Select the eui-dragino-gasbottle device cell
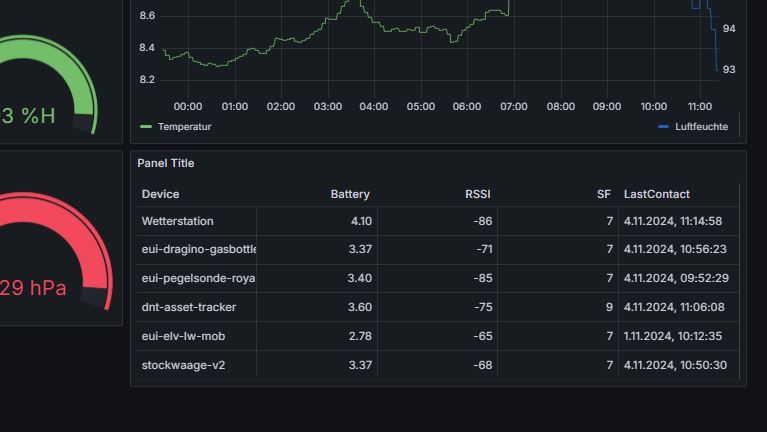The height and width of the screenshot is (432, 767). 199,249
